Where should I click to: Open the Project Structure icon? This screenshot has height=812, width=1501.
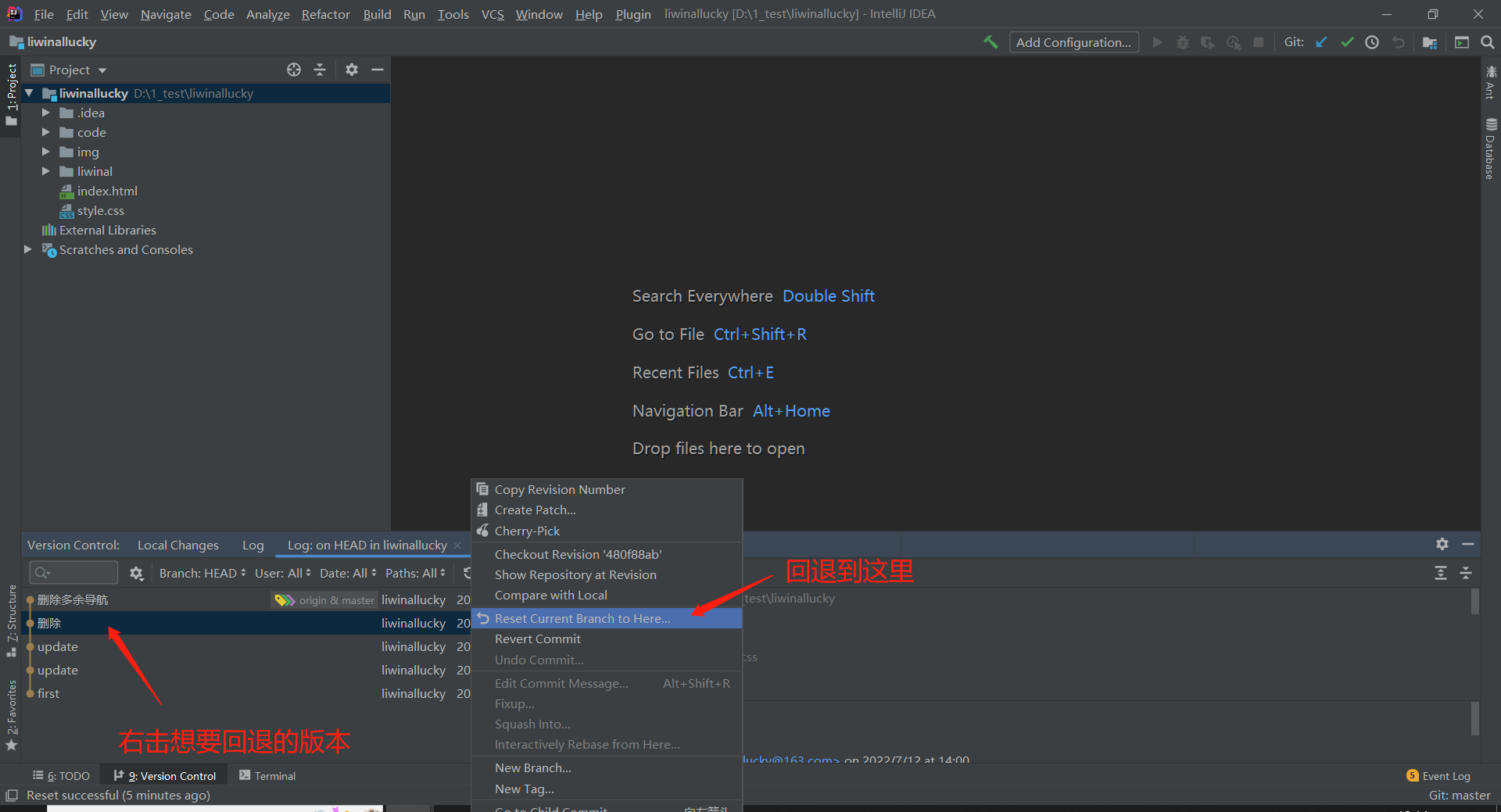click(x=1430, y=42)
